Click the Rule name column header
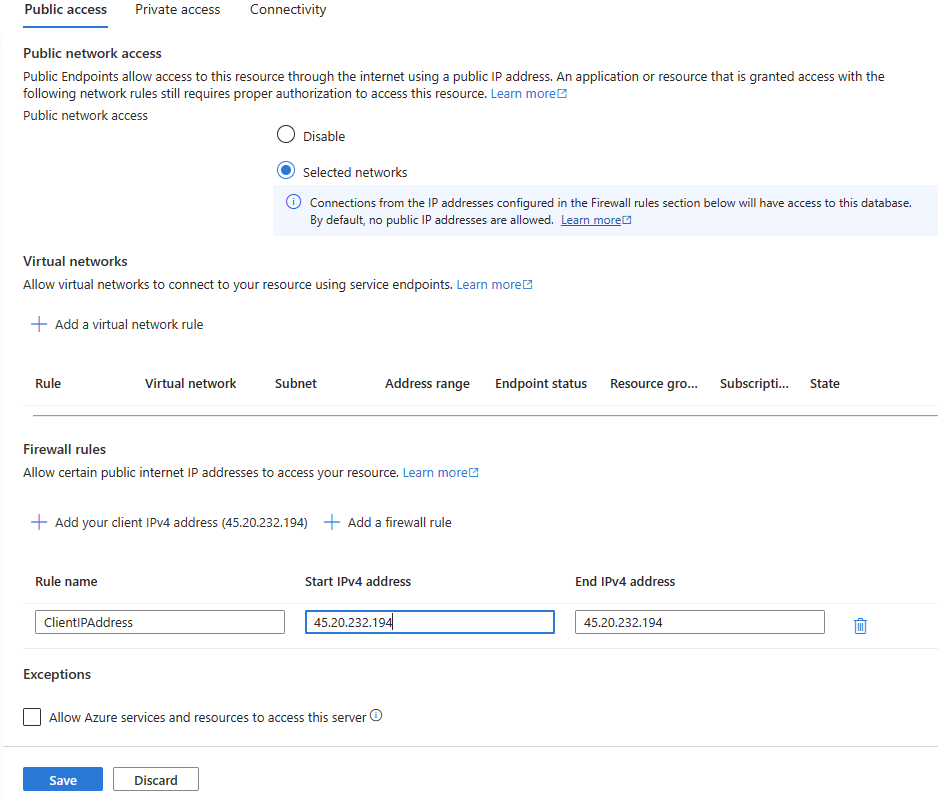 coord(66,581)
